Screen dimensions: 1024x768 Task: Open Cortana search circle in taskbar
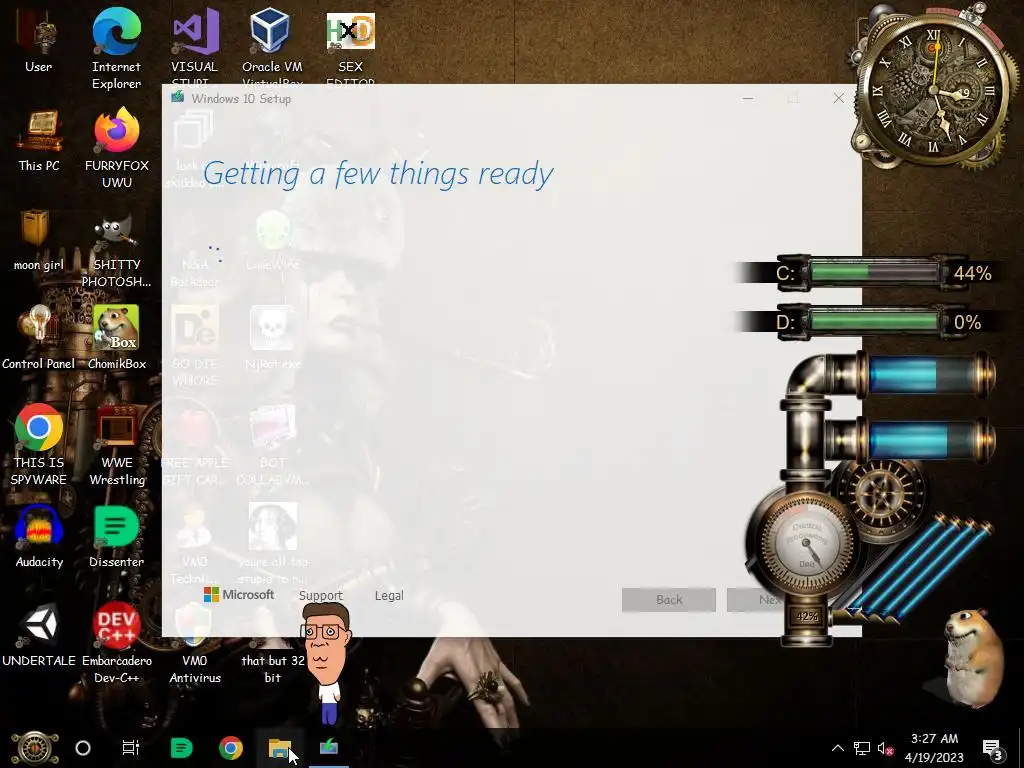click(x=83, y=748)
